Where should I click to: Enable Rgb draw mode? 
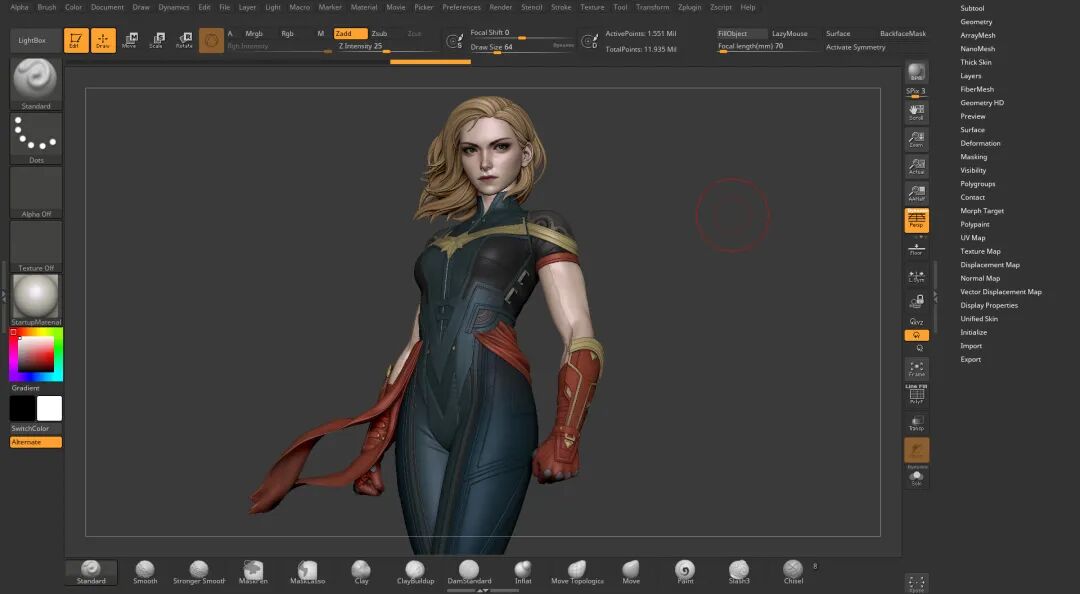[287, 33]
